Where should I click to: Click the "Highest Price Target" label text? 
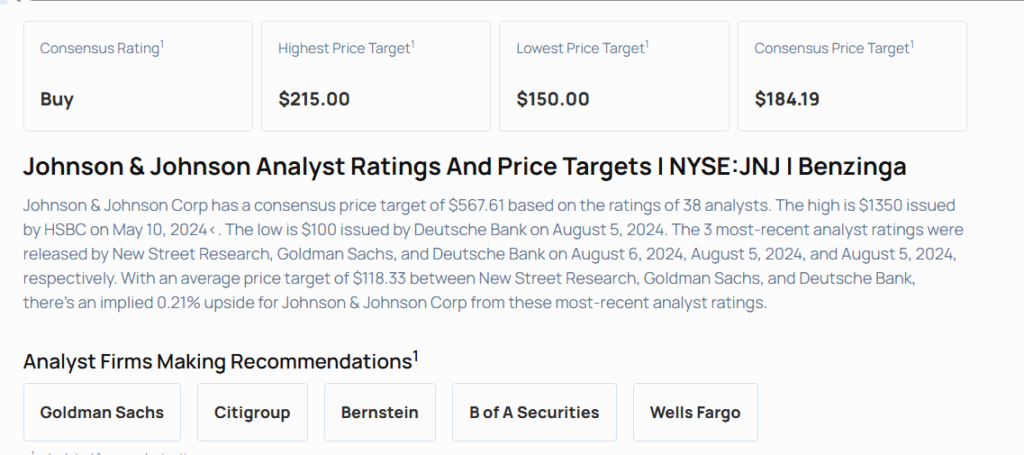click(343, 49)
